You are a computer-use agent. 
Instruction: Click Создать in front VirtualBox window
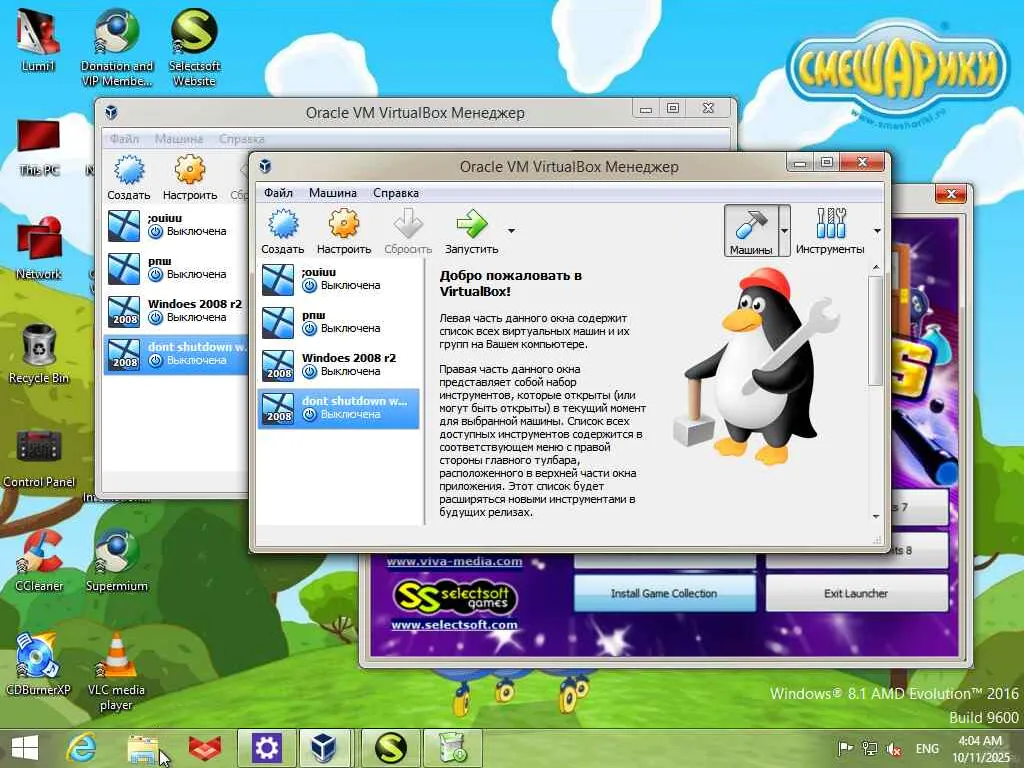pos(283,231)
